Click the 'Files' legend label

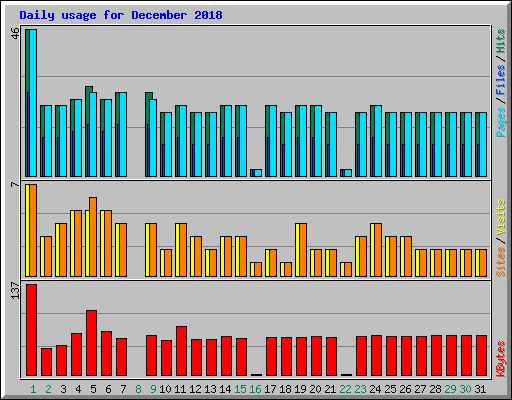[501, 79]
